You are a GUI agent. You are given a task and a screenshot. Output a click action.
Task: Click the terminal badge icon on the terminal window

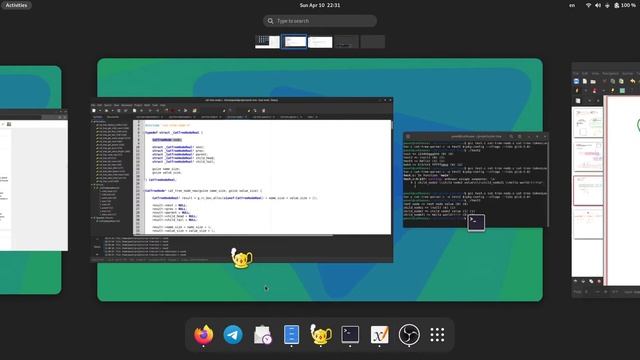(476, 222)
